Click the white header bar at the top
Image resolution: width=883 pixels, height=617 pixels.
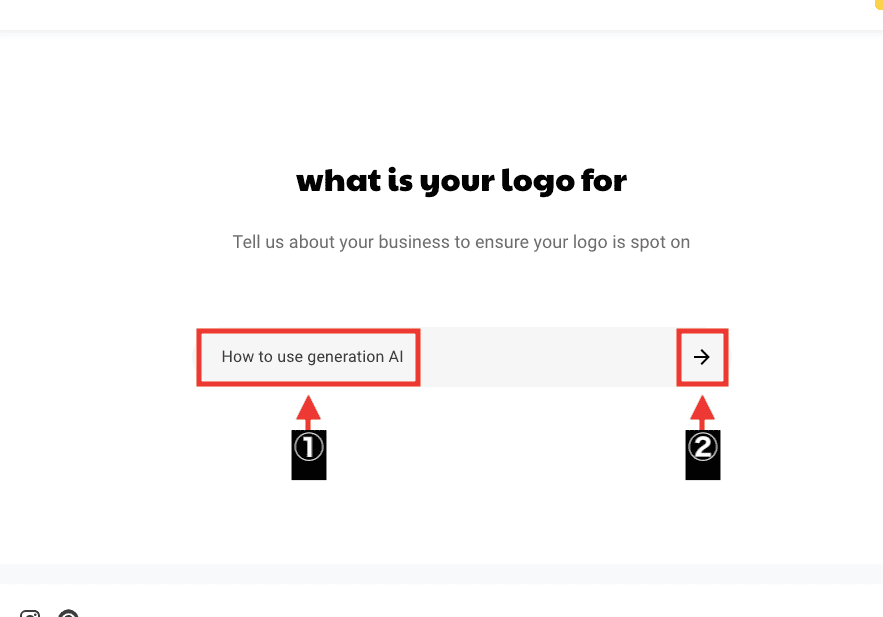[442, 15]
